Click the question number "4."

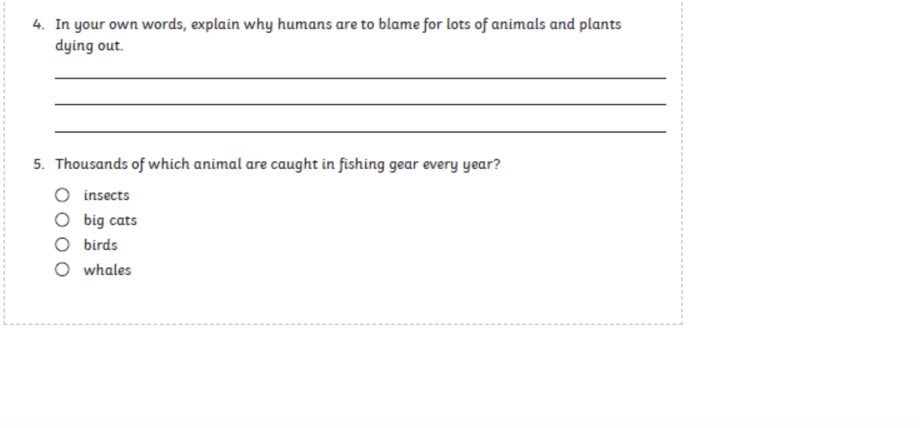[39, 25]
